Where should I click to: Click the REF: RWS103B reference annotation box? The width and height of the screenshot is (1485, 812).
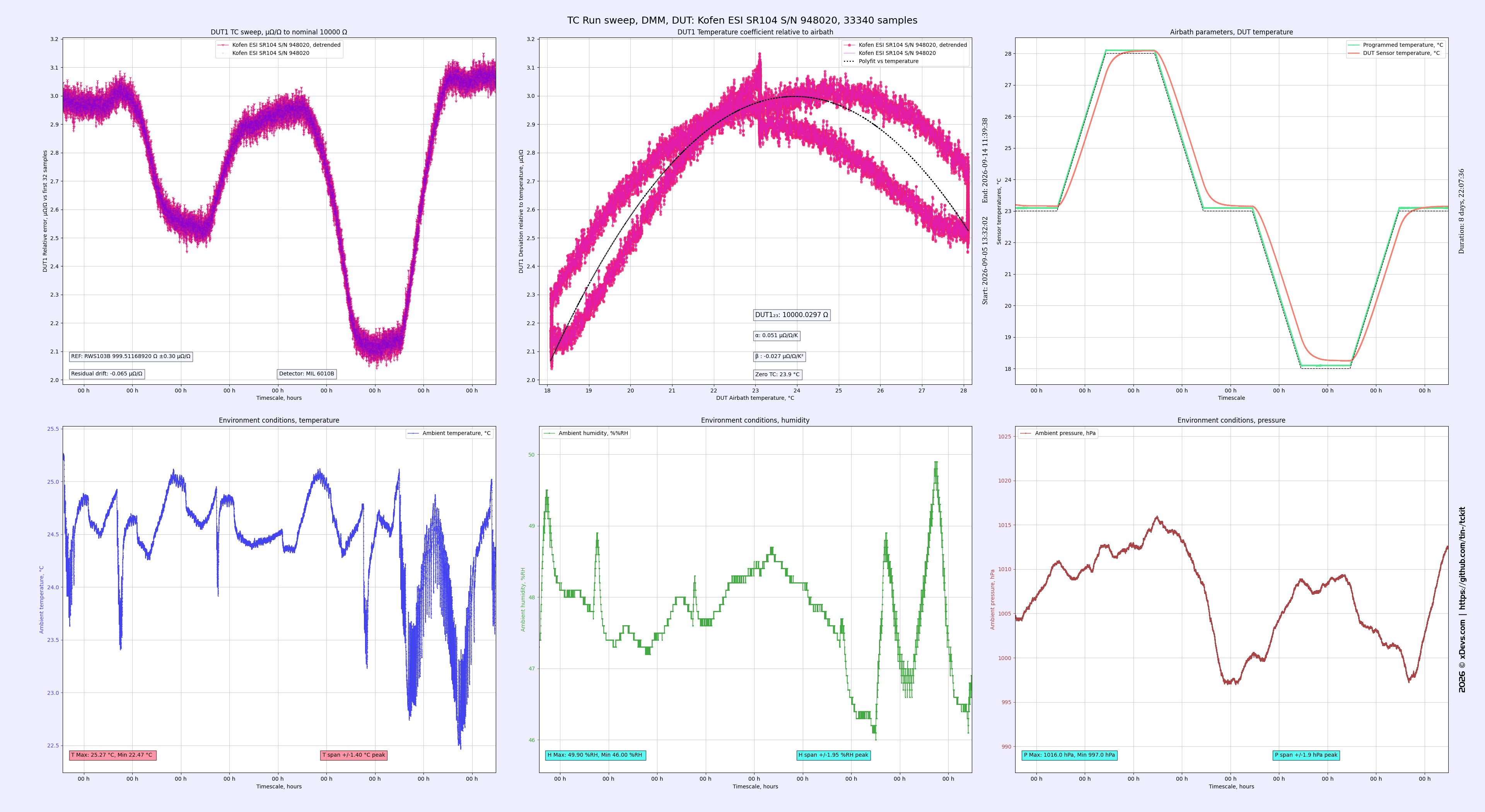tap(131, 357)
